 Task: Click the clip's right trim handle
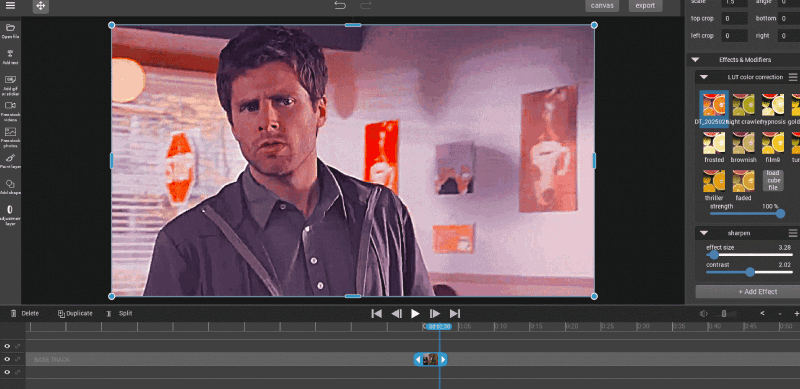pyautogui.click(x=443, y=359)
